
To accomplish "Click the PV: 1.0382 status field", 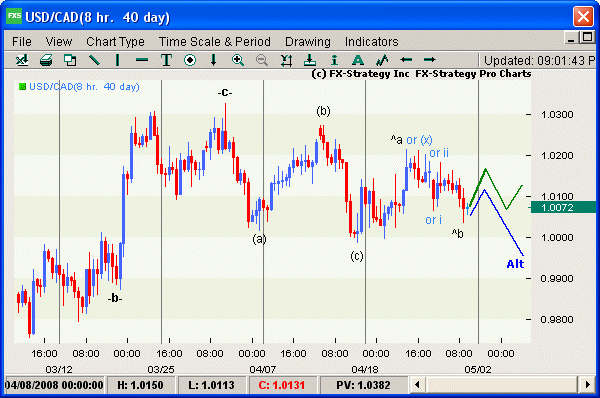I will point(363,385).
